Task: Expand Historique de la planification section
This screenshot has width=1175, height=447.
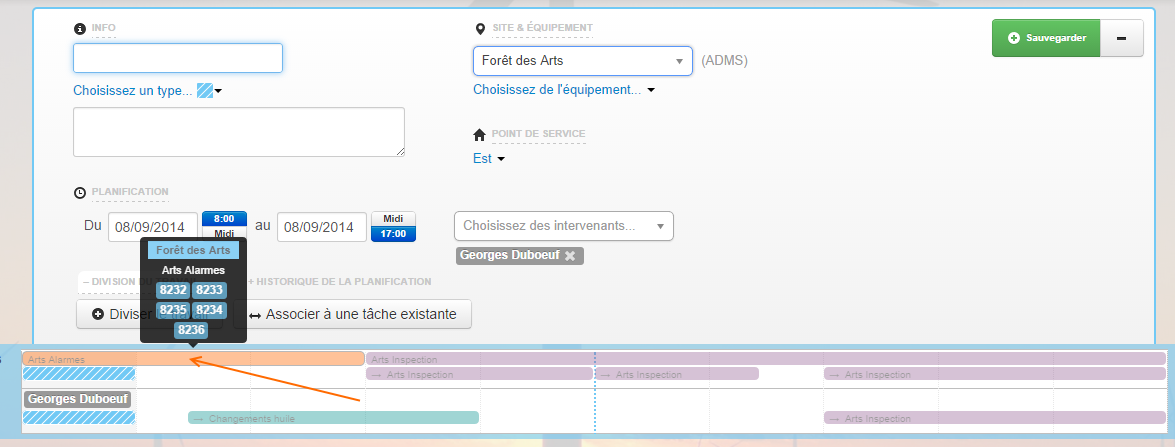Action: [340, 282]
